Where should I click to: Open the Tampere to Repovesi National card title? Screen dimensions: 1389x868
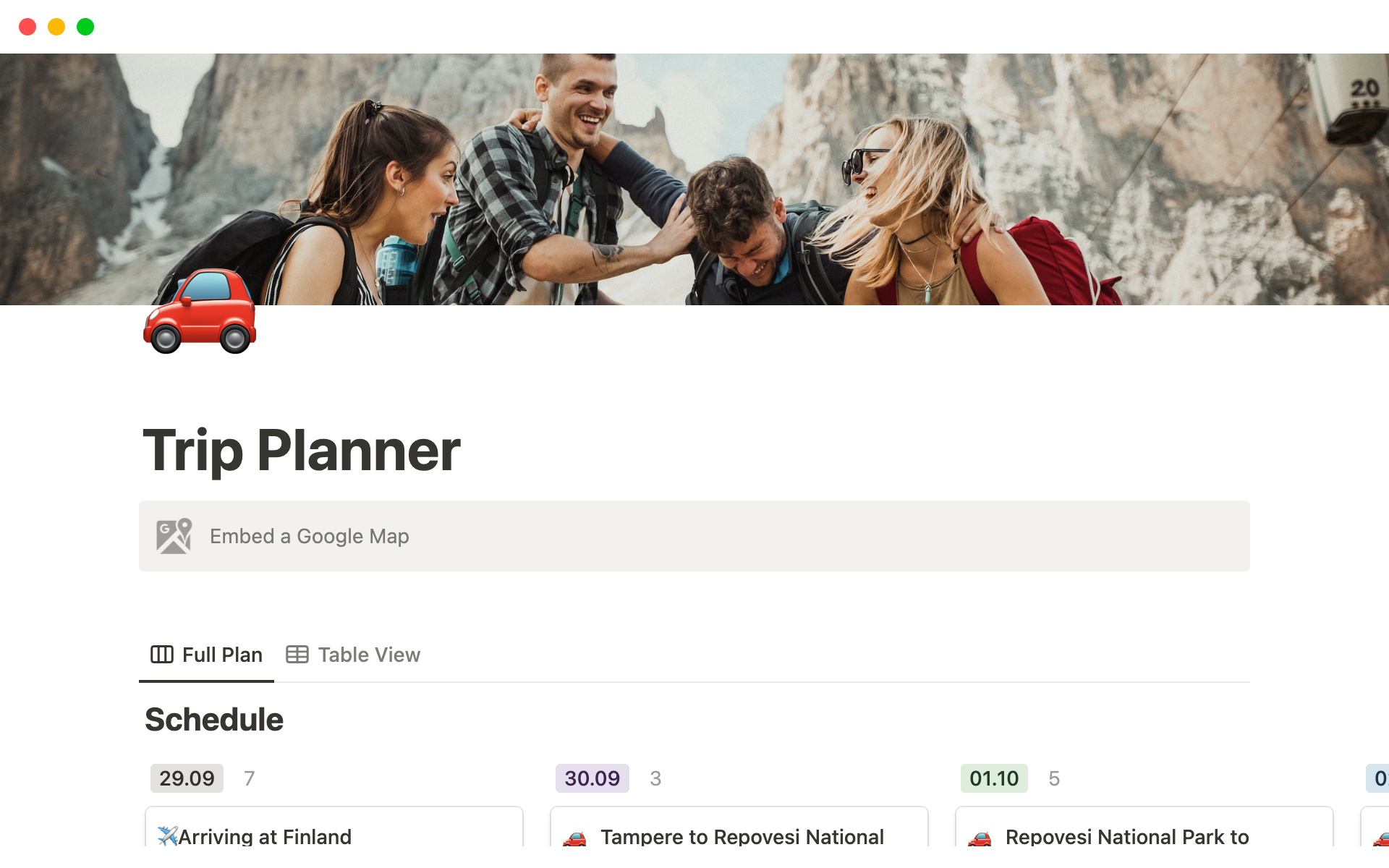742,836
